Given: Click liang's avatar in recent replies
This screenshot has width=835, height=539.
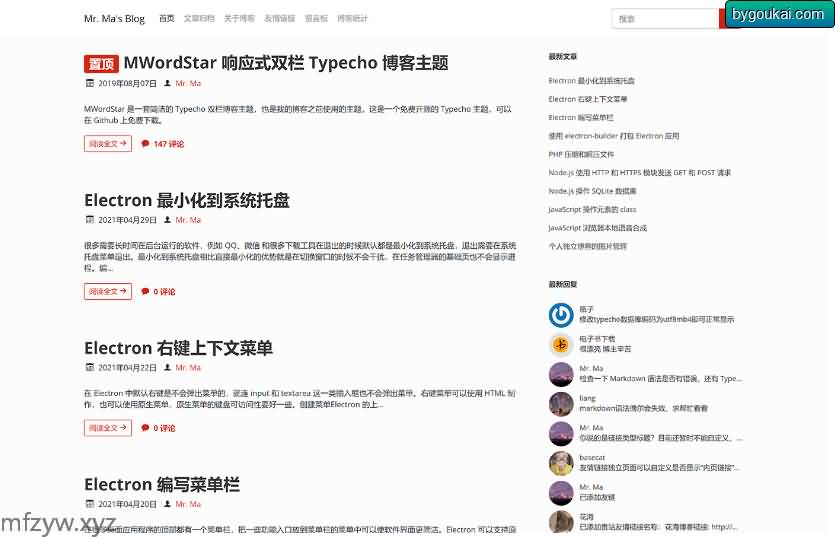Looking at the screenshot, I should [561, 404].
